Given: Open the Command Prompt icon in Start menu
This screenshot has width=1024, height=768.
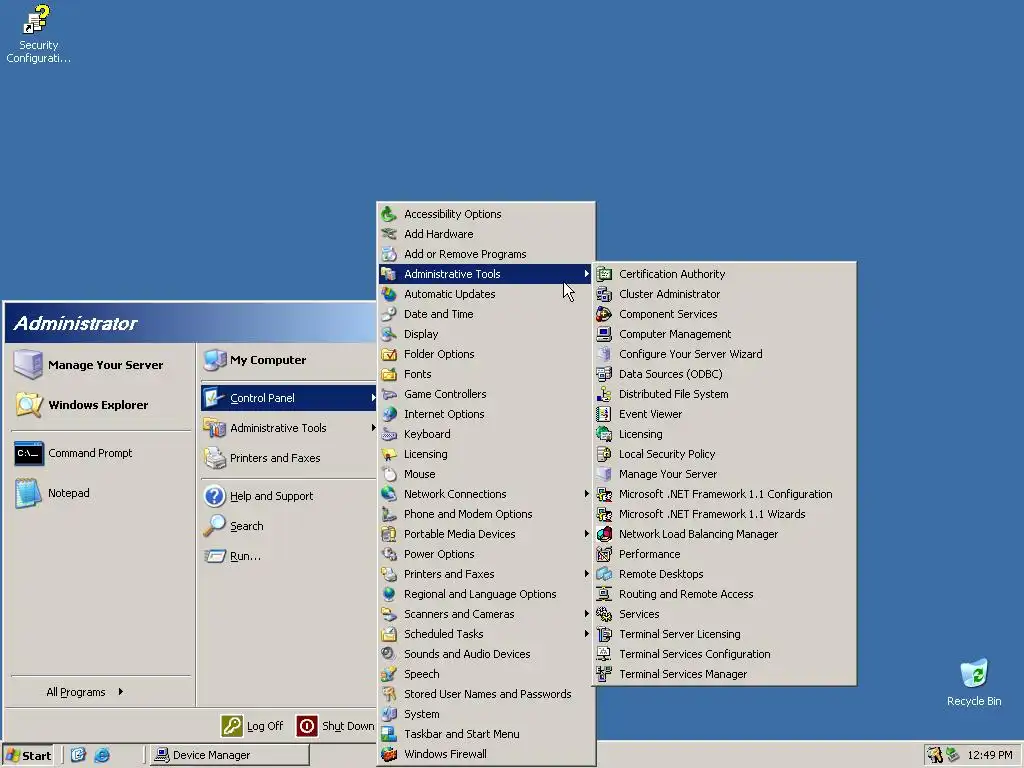Looking at the screenshot, I should click(x=29, y=453).
